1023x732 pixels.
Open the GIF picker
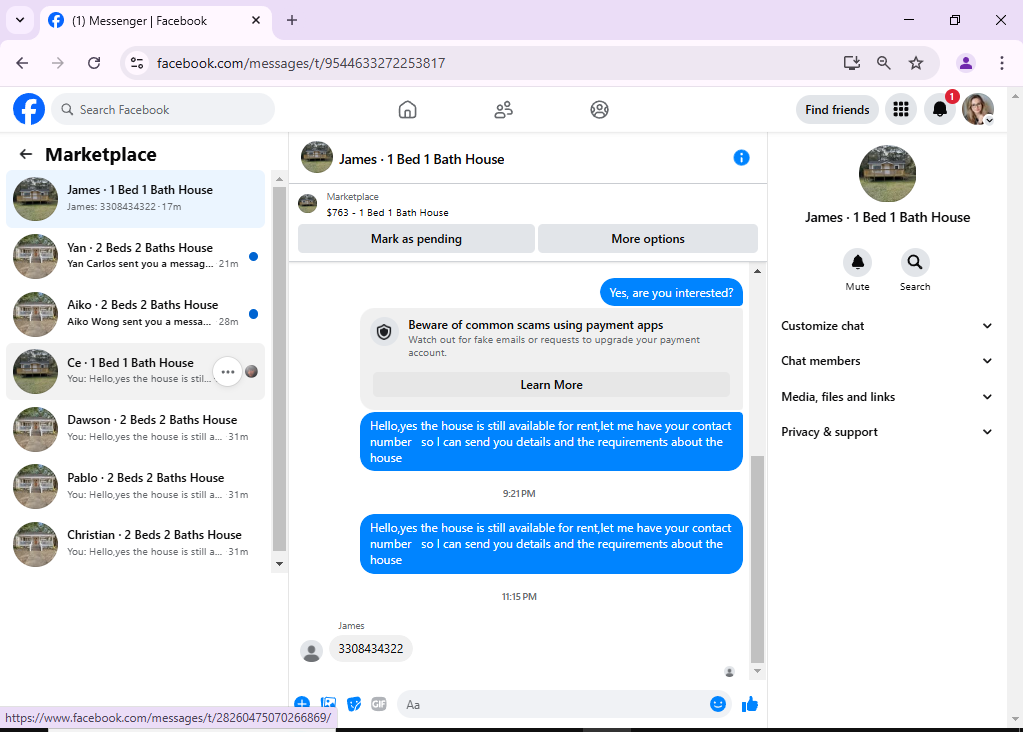pyautogui.click(x=379, y=704)
